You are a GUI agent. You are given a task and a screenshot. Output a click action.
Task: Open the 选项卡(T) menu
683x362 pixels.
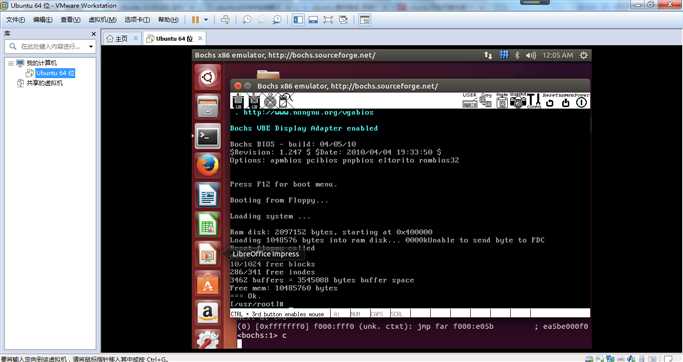tap(137, 20)
